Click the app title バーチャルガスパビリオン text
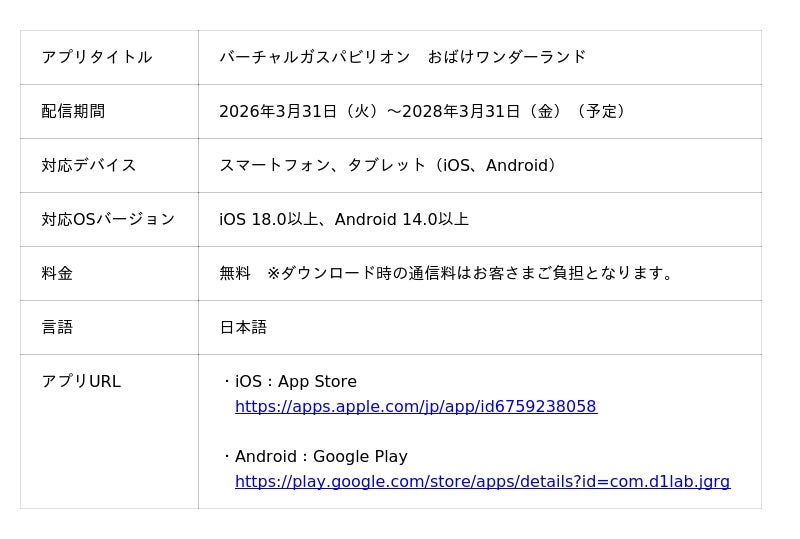Screen dimensions: 800x539 click(315, 57)
